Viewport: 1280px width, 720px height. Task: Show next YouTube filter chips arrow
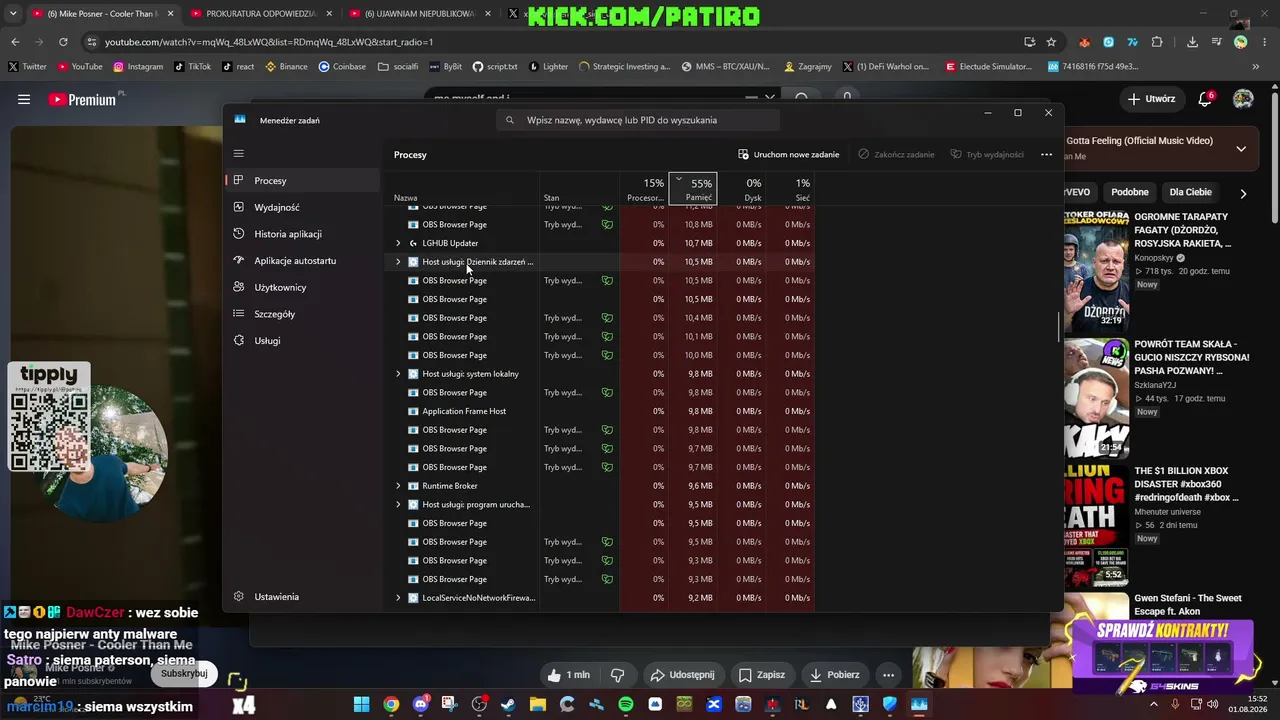point(1243,193)
